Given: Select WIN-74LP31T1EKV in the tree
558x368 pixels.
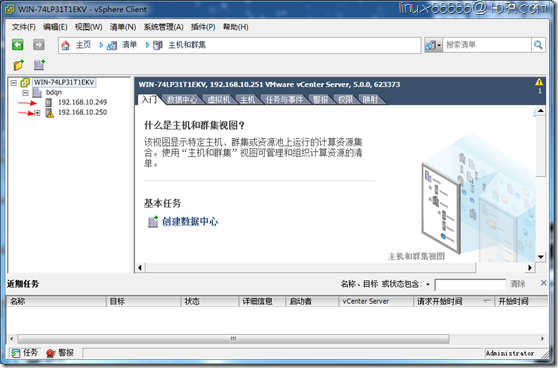Looking at the screenshot, I should tap(64, 83).
